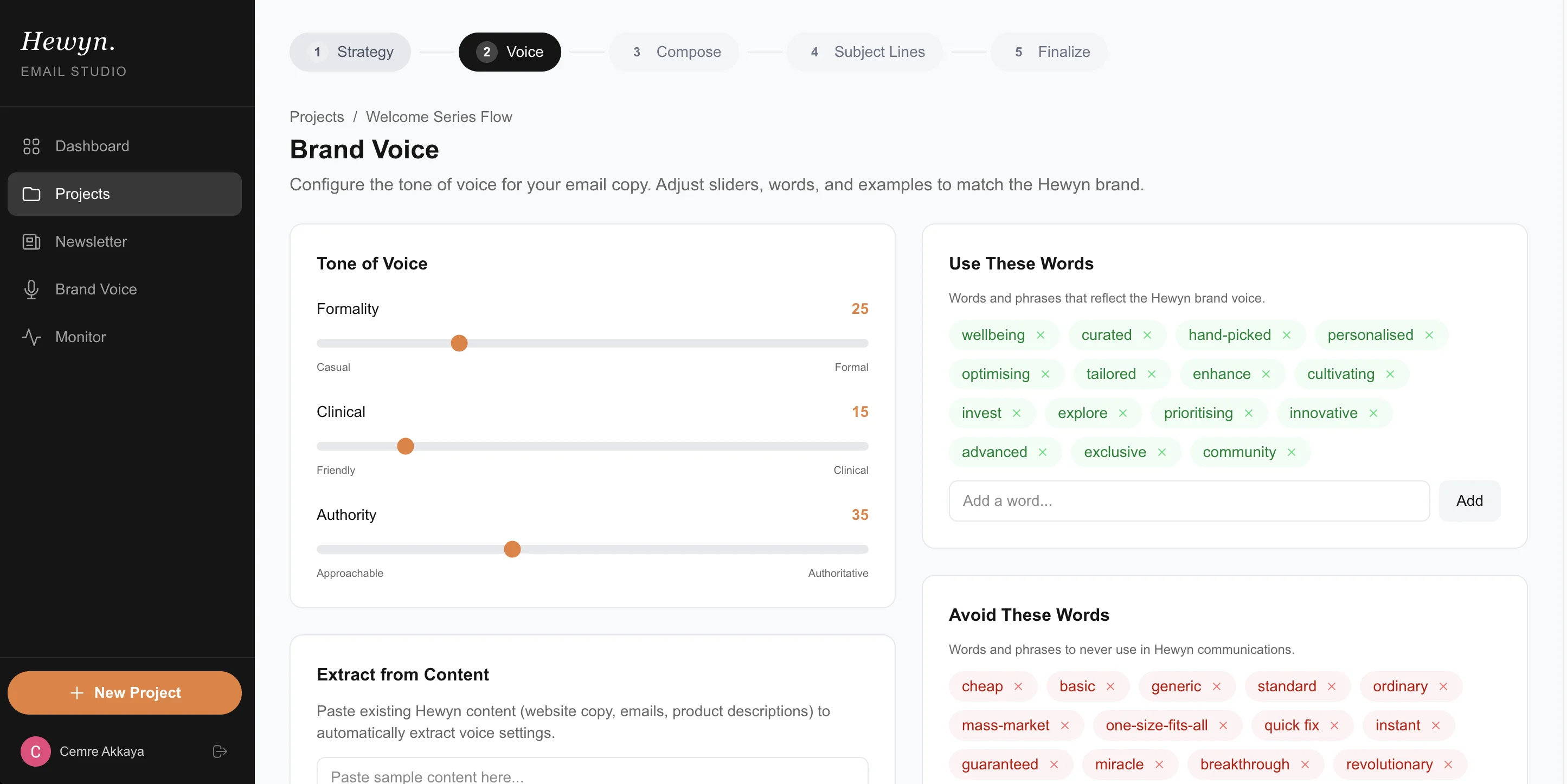Image resolution: width=1567 pixels, height=784 pixels.
Task: Click the Projects folder icon
Action: 31,194
